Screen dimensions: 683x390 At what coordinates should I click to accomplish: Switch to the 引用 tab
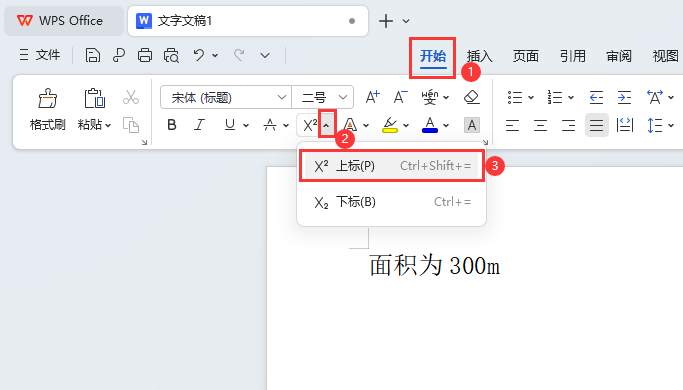(572, 56)
